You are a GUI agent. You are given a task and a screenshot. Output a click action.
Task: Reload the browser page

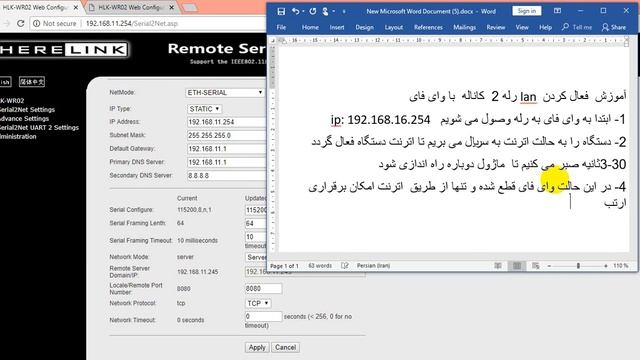(x=20, y=24)
